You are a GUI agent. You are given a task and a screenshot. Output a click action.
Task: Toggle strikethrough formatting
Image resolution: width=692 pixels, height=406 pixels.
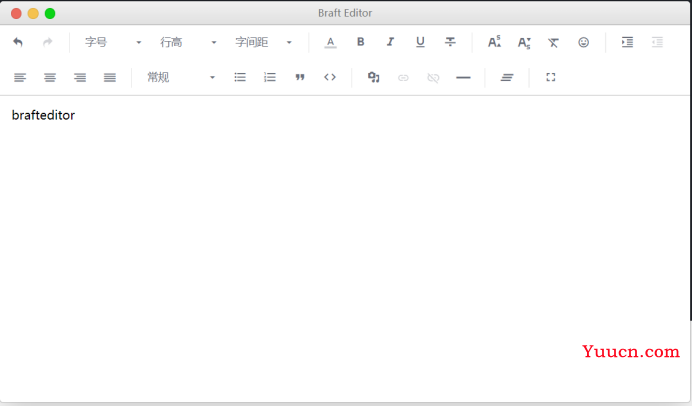pos(450,42)
